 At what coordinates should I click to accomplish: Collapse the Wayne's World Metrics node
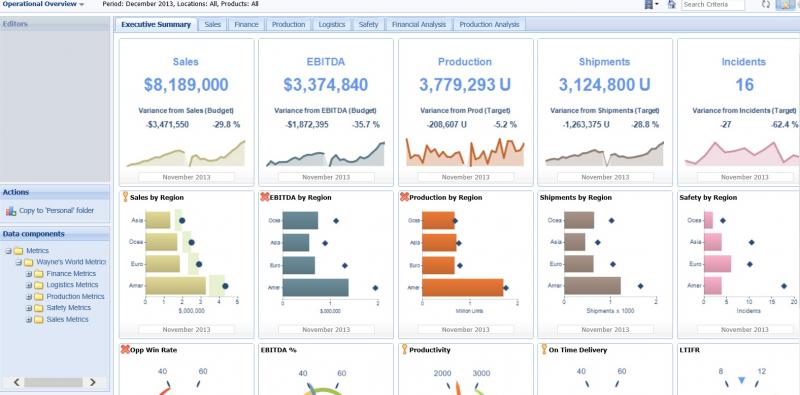(19, 262)
